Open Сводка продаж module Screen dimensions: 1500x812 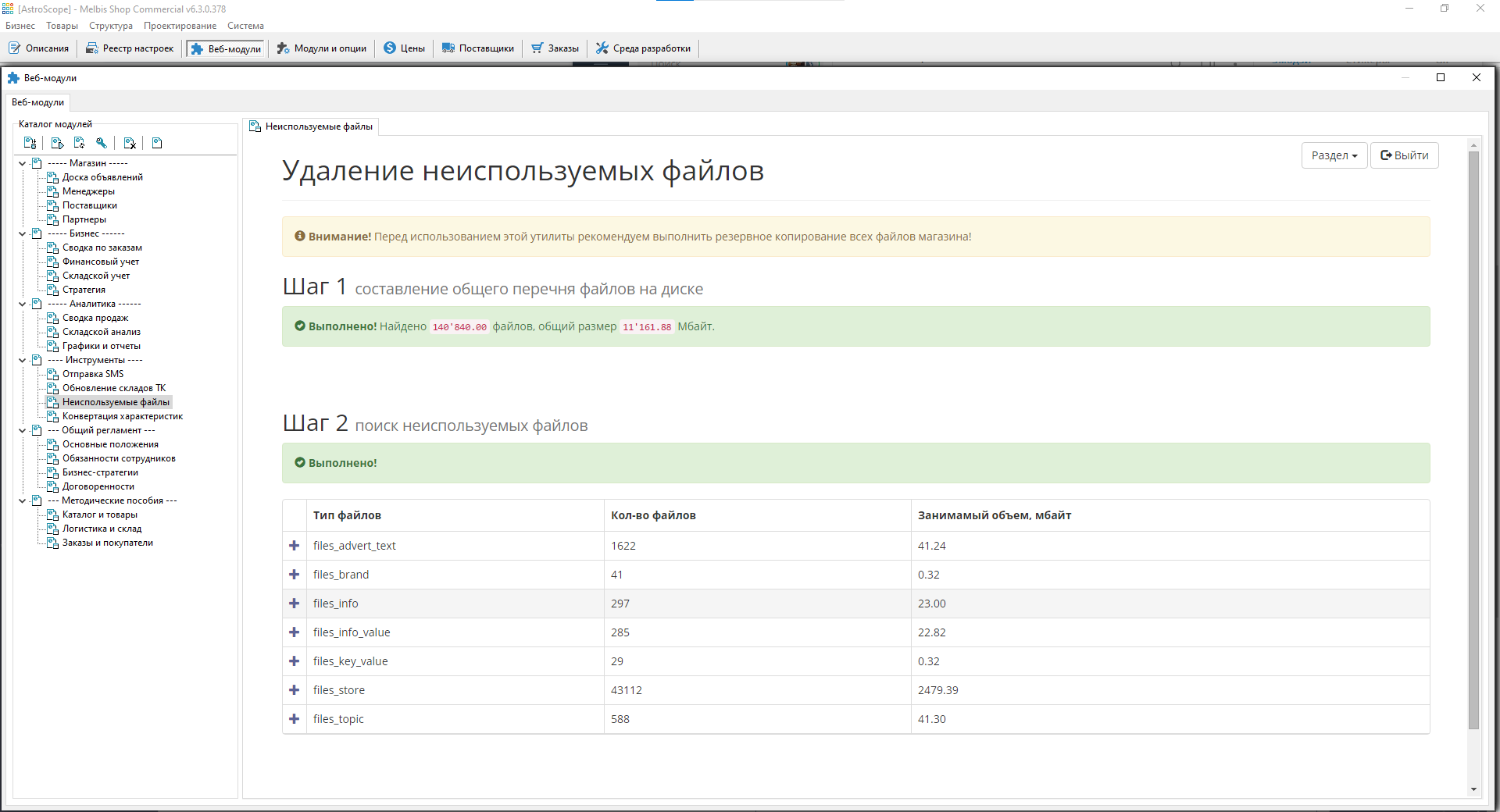point(95,318)
